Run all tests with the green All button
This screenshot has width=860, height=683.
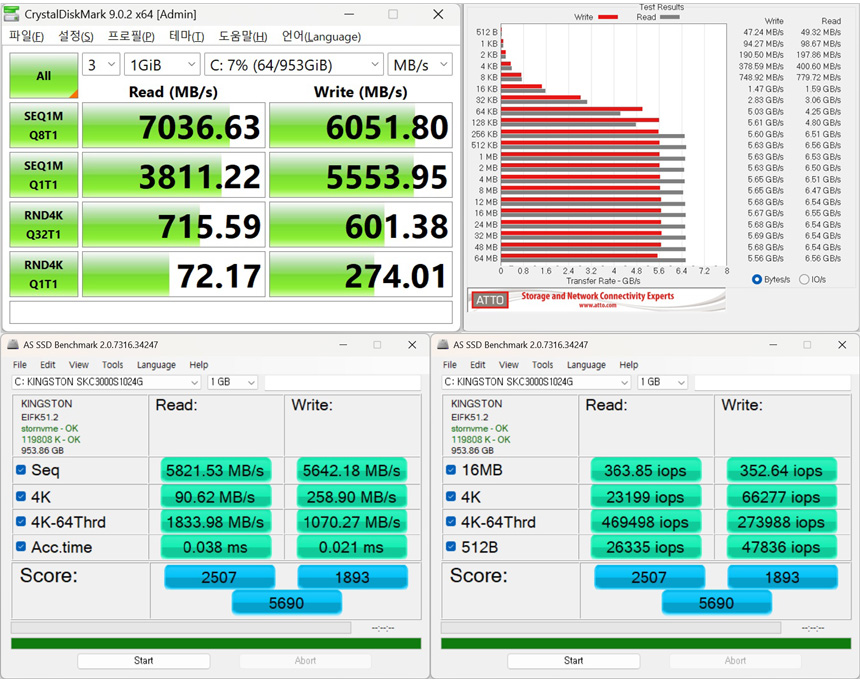[x=43, y=76]
